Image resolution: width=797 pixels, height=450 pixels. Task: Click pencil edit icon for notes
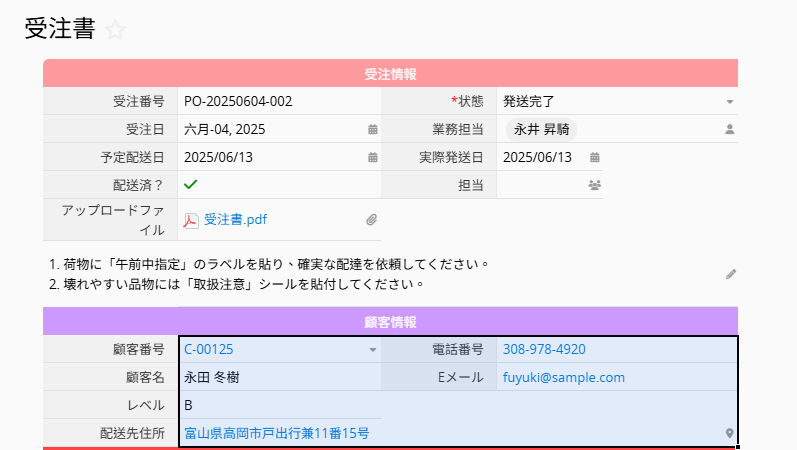tap(731, 274)
